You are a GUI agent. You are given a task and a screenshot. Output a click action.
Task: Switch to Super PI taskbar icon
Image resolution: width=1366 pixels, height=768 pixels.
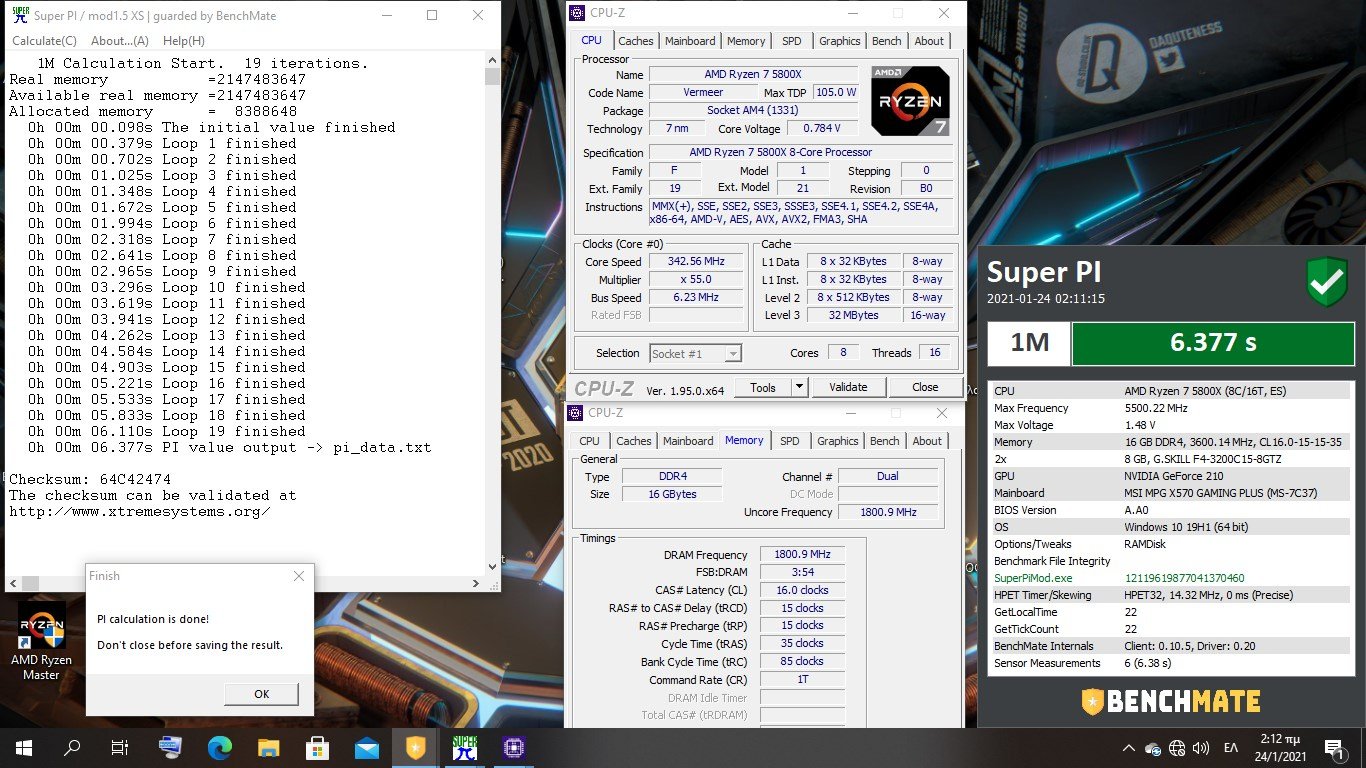[x=464, y=747]
